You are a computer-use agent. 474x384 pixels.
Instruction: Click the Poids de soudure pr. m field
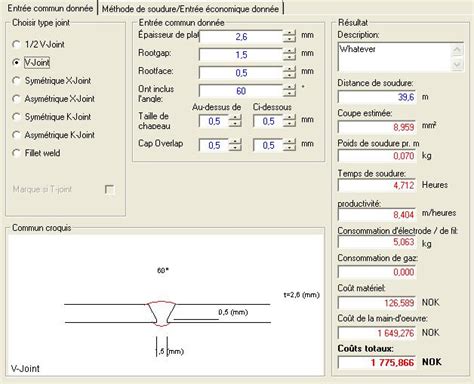(377, 156)
